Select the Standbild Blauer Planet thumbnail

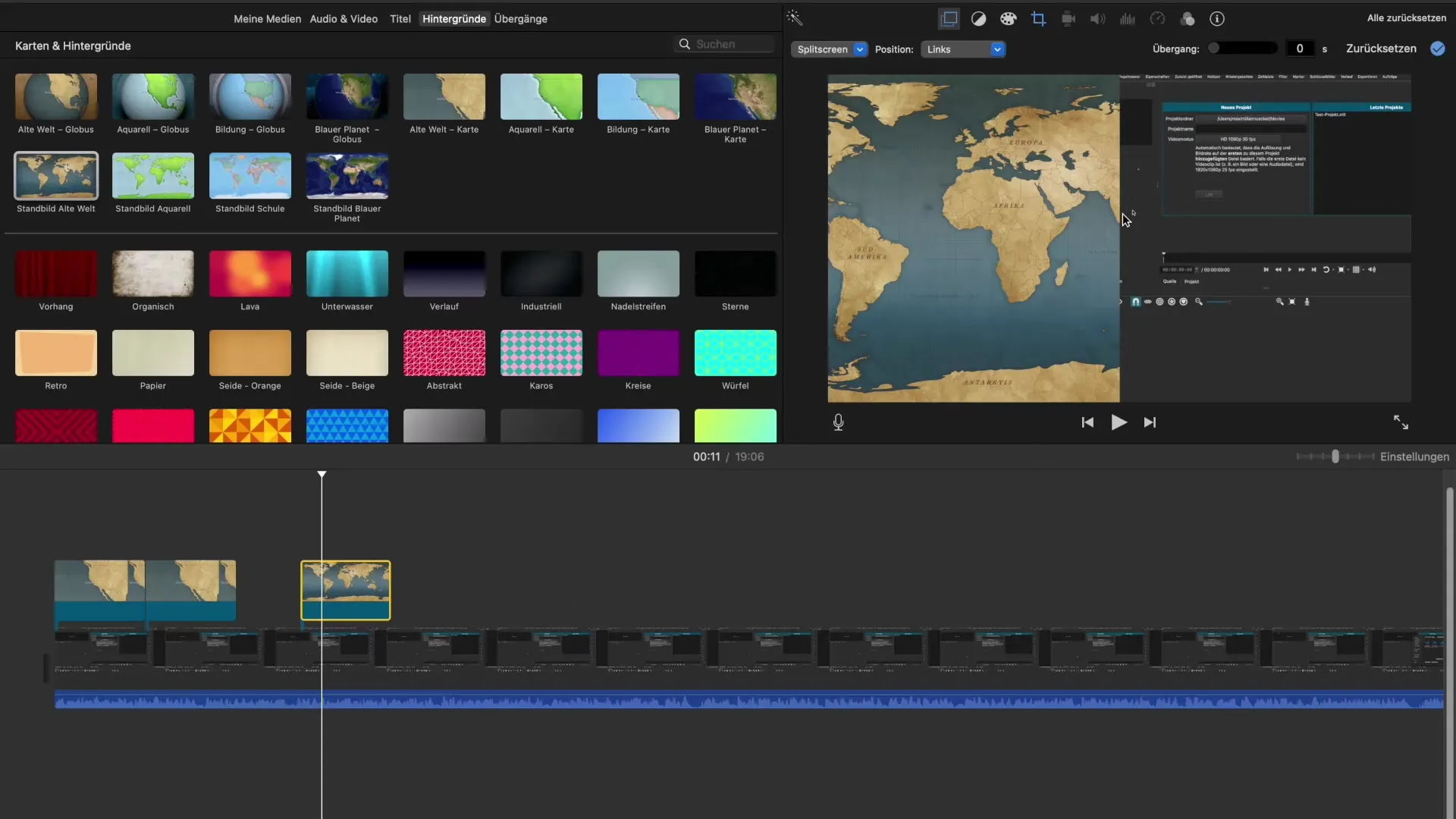coord(347,175)
